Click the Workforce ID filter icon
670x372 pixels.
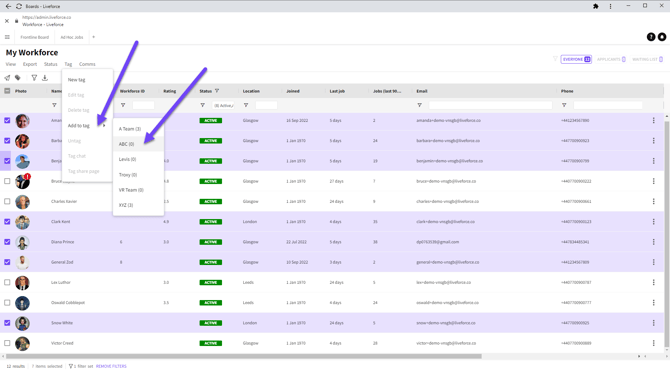point(123,105)
